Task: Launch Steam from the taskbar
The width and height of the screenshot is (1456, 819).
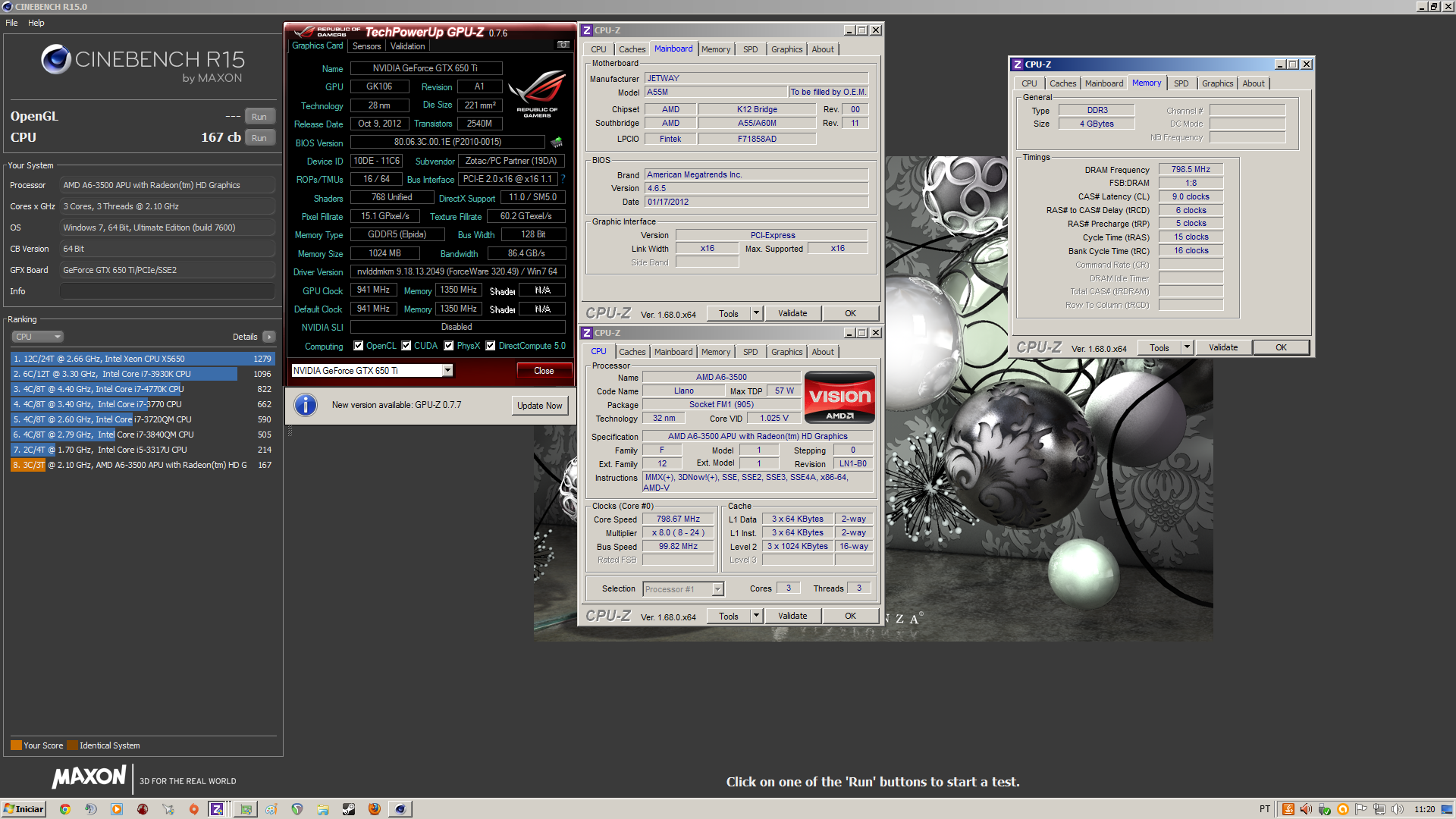Action: point(349,809)
